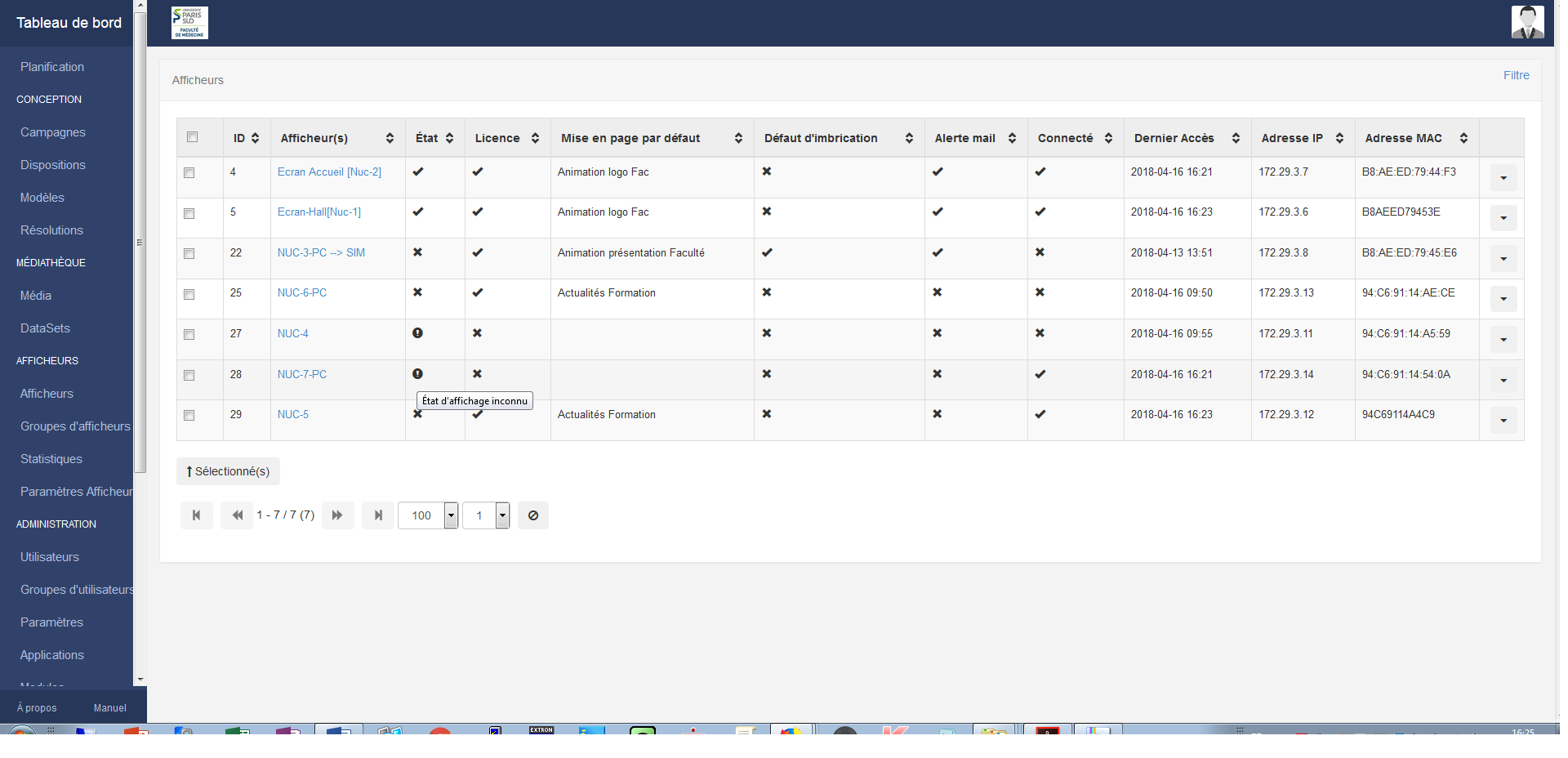Sort by Alerte mail column arrows
The width and height of the screenshot is (1568, 758).
(x=1012, y=138)
